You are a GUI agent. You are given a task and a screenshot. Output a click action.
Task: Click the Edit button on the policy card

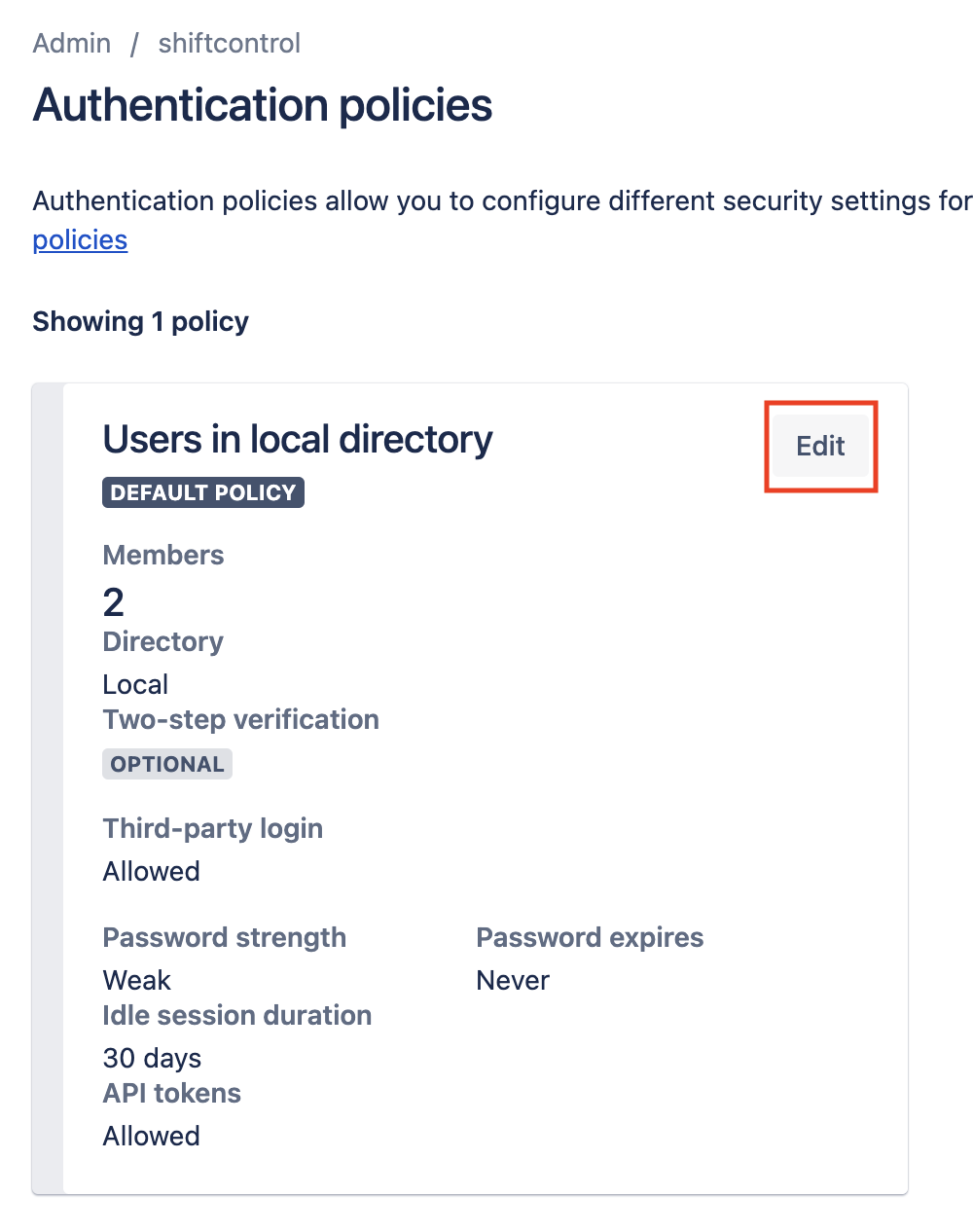(x=820, y=446)
